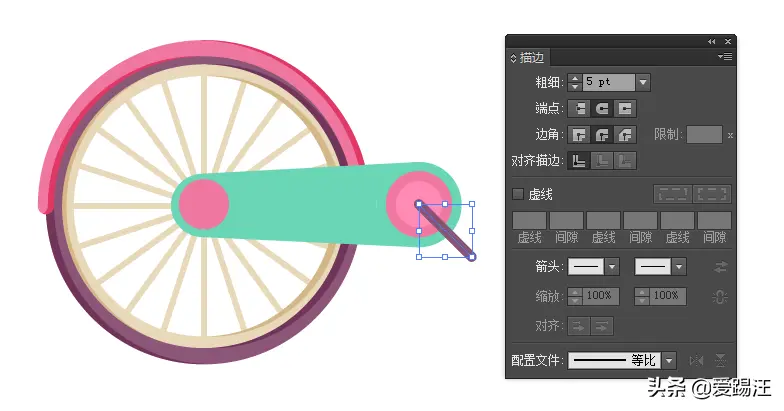Image resolution: width=784 pixels, height=411 pixels.
Task: Click the 描边 stroke panel tab
Action: (x=532, y=58)
